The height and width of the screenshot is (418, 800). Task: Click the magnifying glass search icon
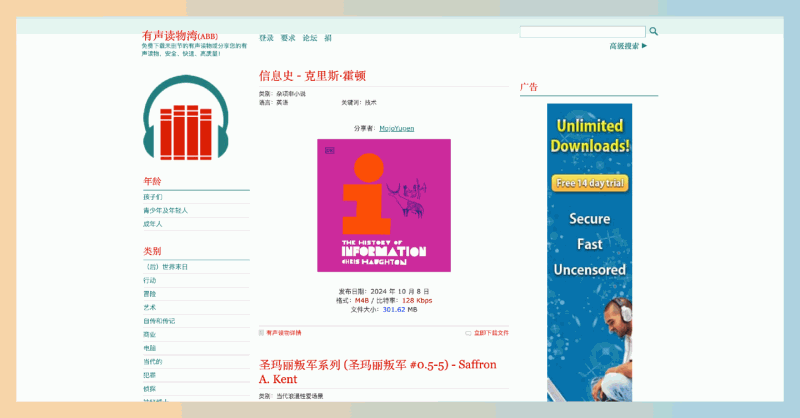coord(653,32)
